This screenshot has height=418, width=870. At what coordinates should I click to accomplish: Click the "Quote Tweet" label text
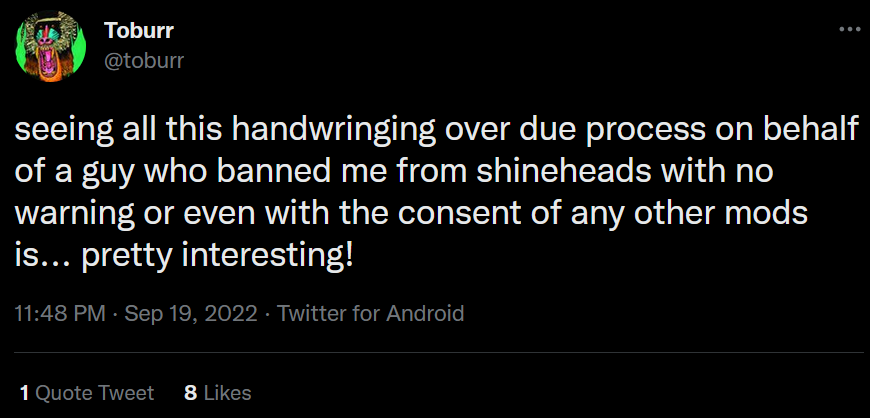point(95,393)
